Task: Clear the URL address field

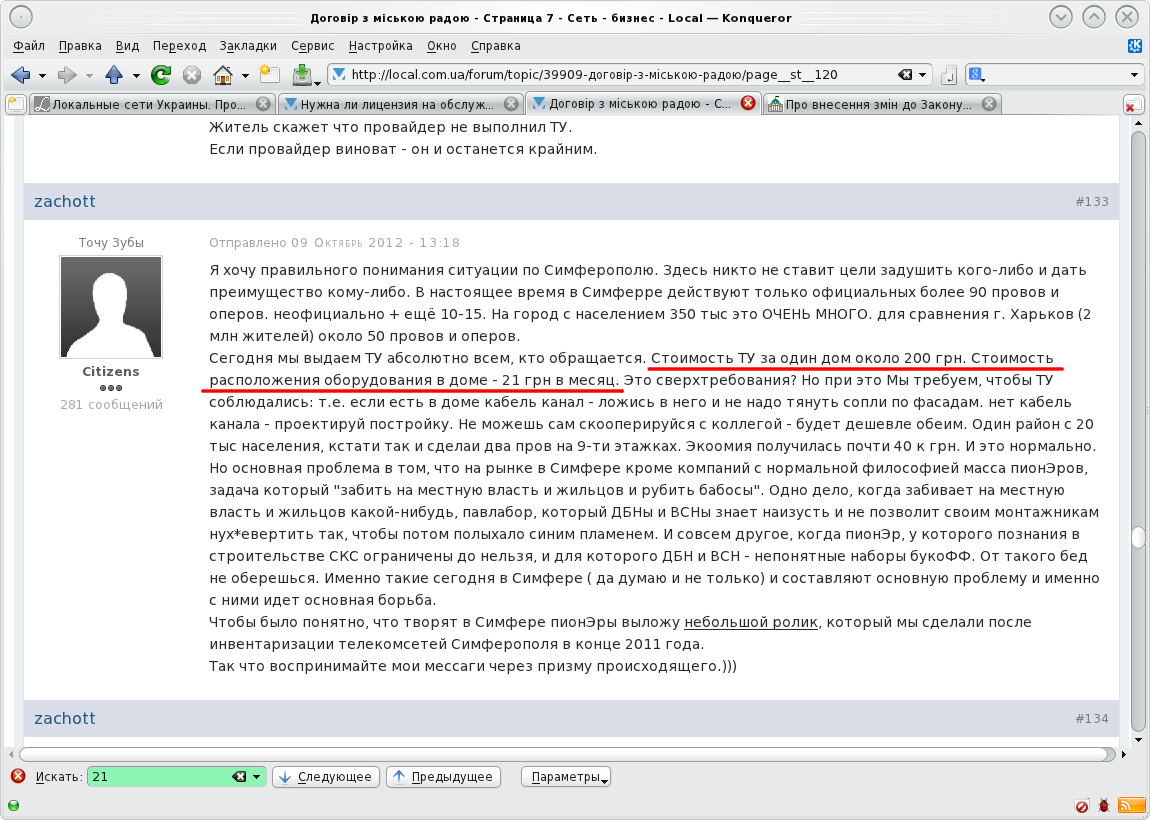Action: coord(905,75)
